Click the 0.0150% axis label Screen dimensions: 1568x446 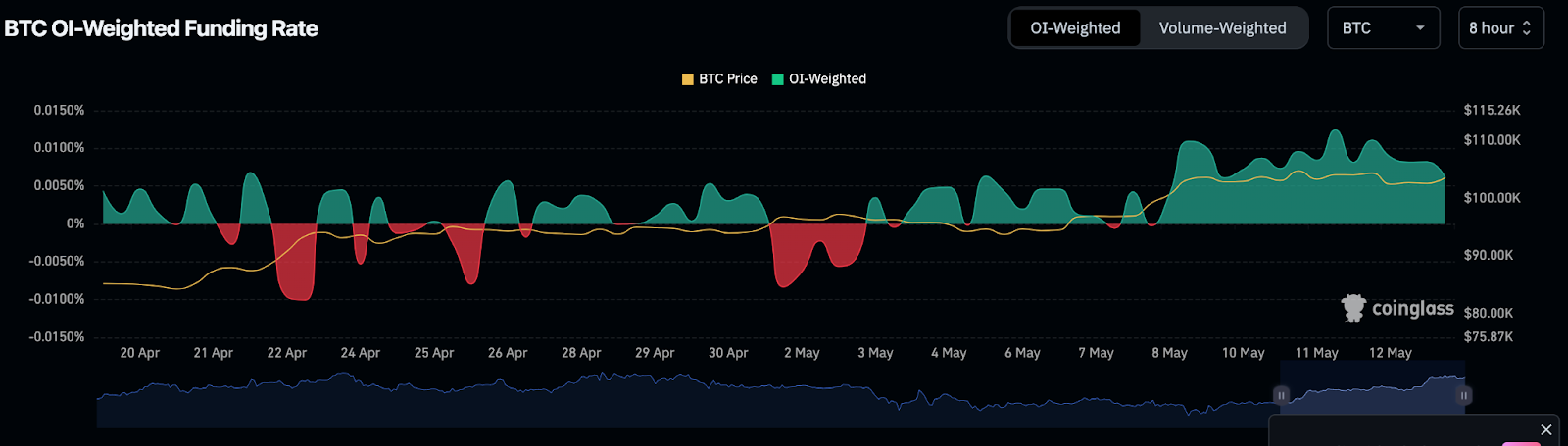(59, 110)
